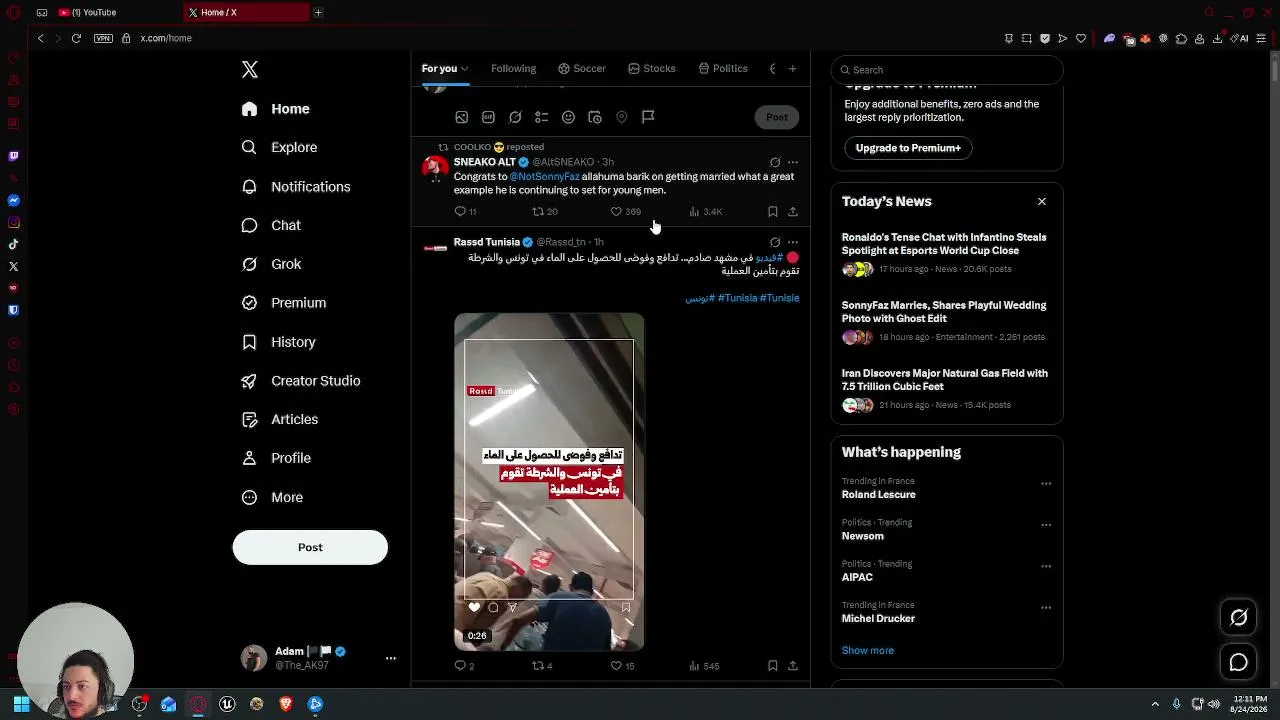Switch to the Soccer tab
This screenshot has width=1280, height=720.
(582, 69)
